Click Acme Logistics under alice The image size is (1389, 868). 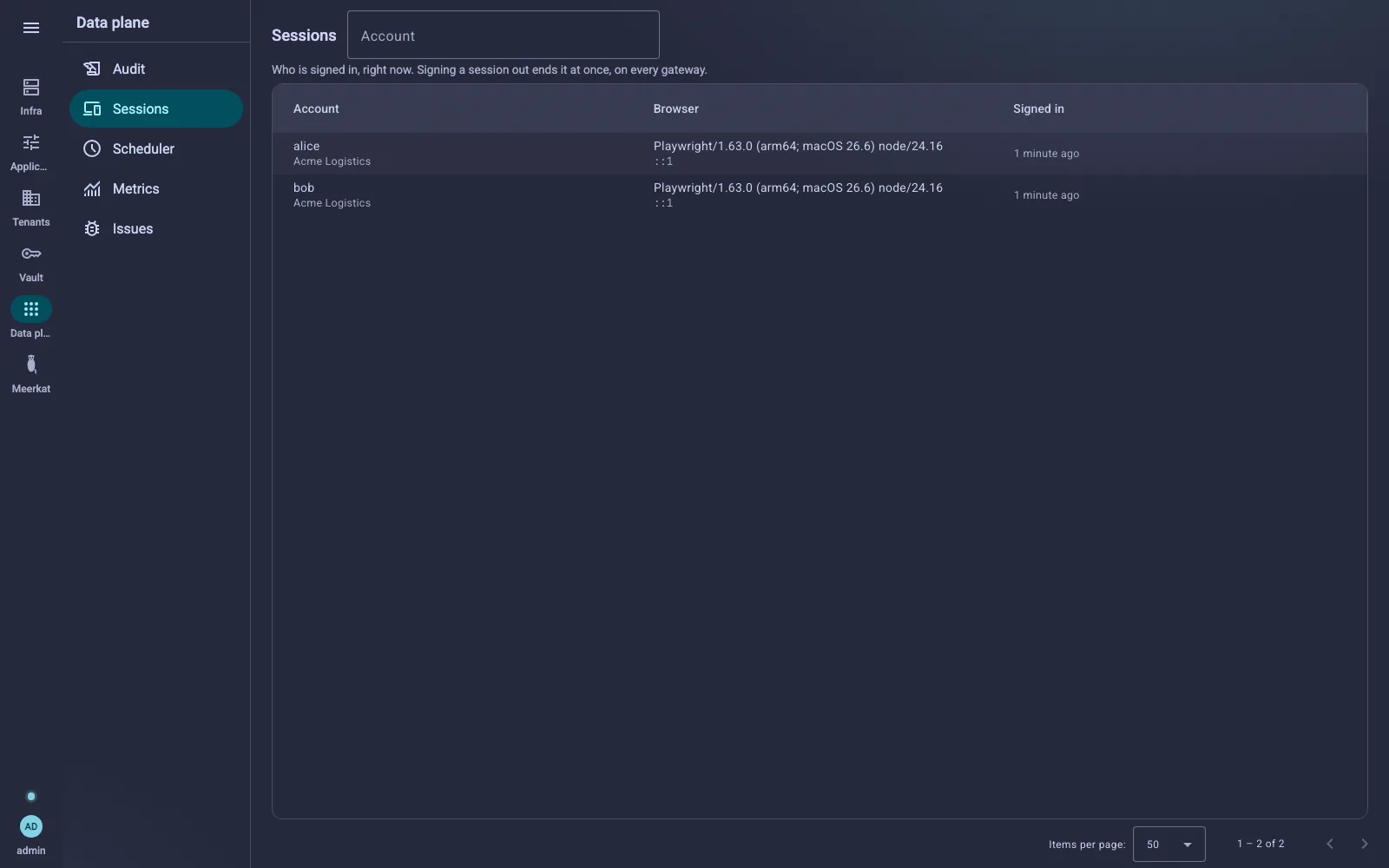tap(332, 161)
